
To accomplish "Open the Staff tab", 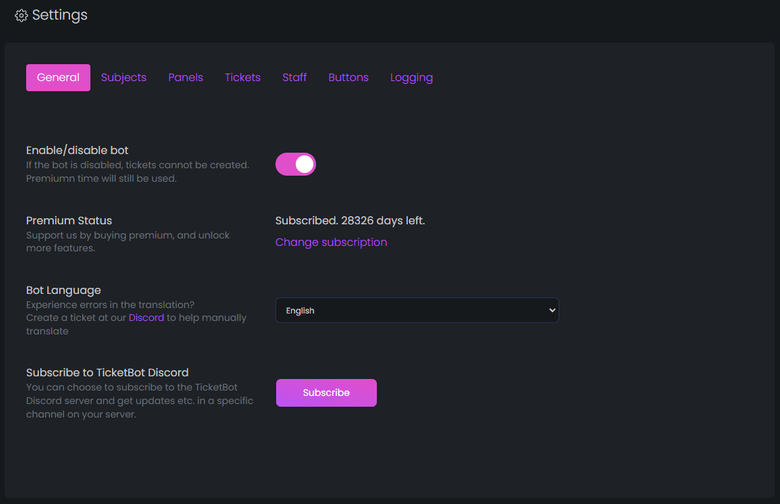I will [x=295, y=78].
